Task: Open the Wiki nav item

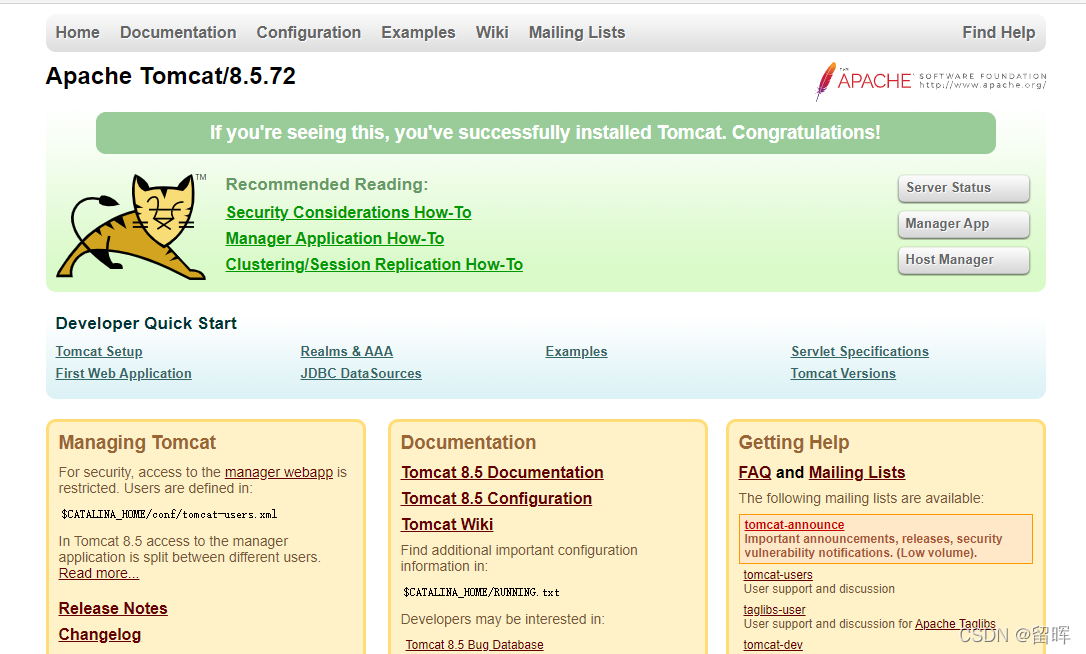Action: click(492, 33)
